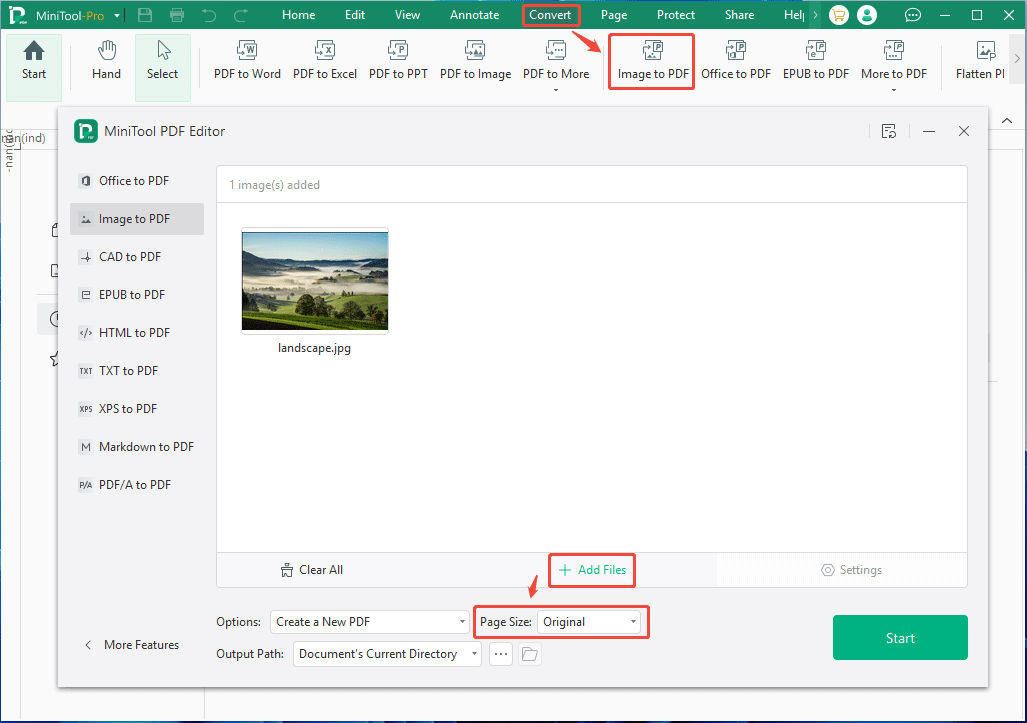The height and width of the screenshot is (723, 1027).
Task: Open the Page ribbon tab
Action: 614,15
